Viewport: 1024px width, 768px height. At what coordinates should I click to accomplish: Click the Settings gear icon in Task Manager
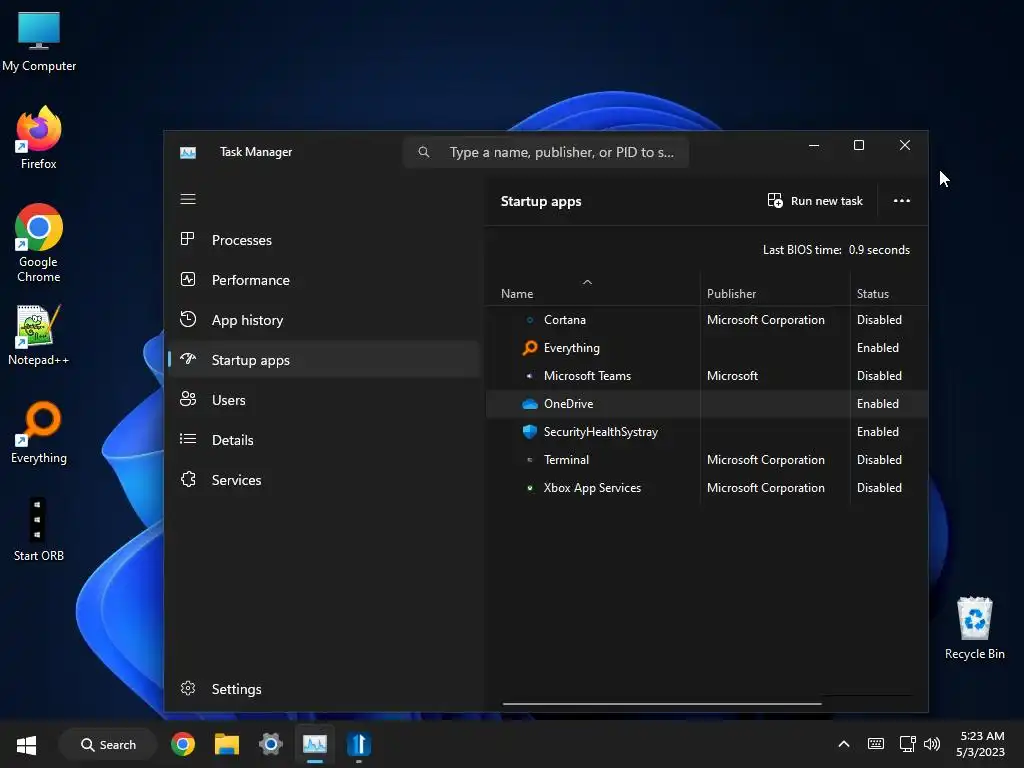click(x=188, y=688)
